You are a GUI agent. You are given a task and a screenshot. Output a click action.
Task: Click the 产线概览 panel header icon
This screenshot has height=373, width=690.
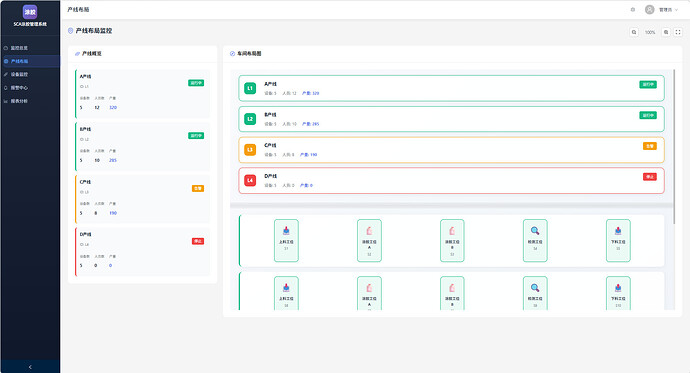pos(77,54)
